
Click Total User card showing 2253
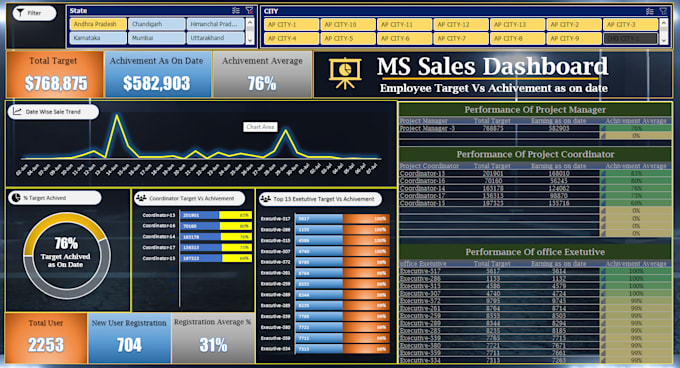pos(46,338)
